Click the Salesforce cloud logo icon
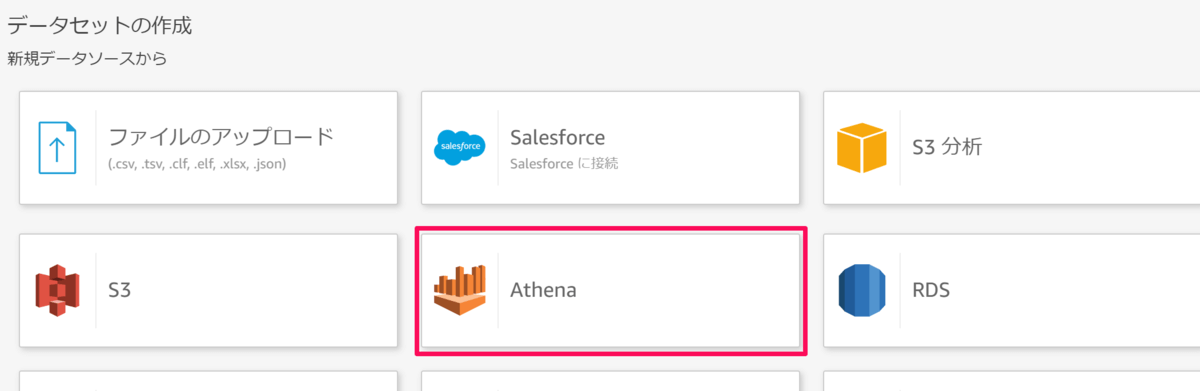This screenshot has width=1200, height=391. pyautogui.click(x=461, y=147)
